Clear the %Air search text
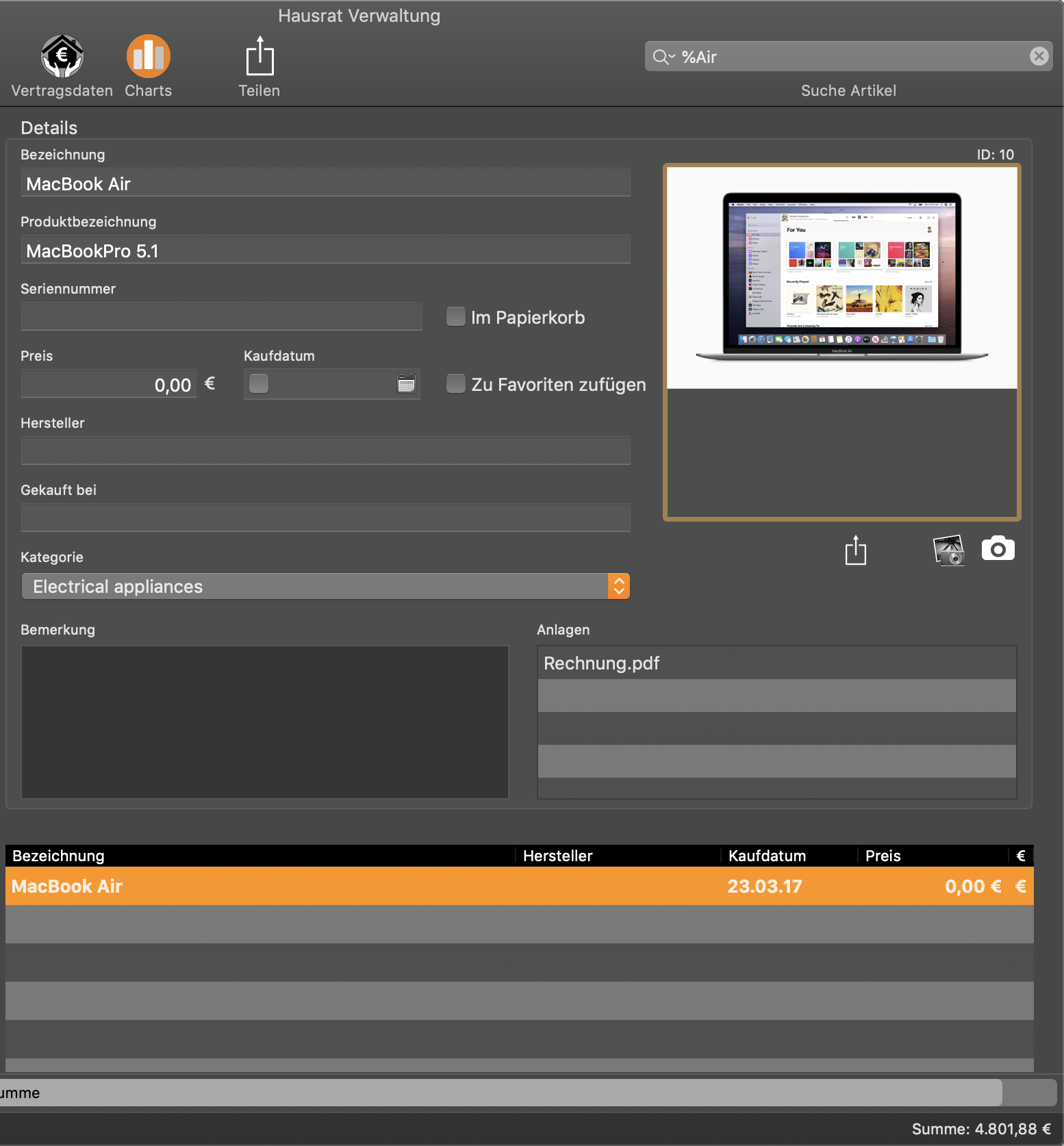 coord(1039,57)
